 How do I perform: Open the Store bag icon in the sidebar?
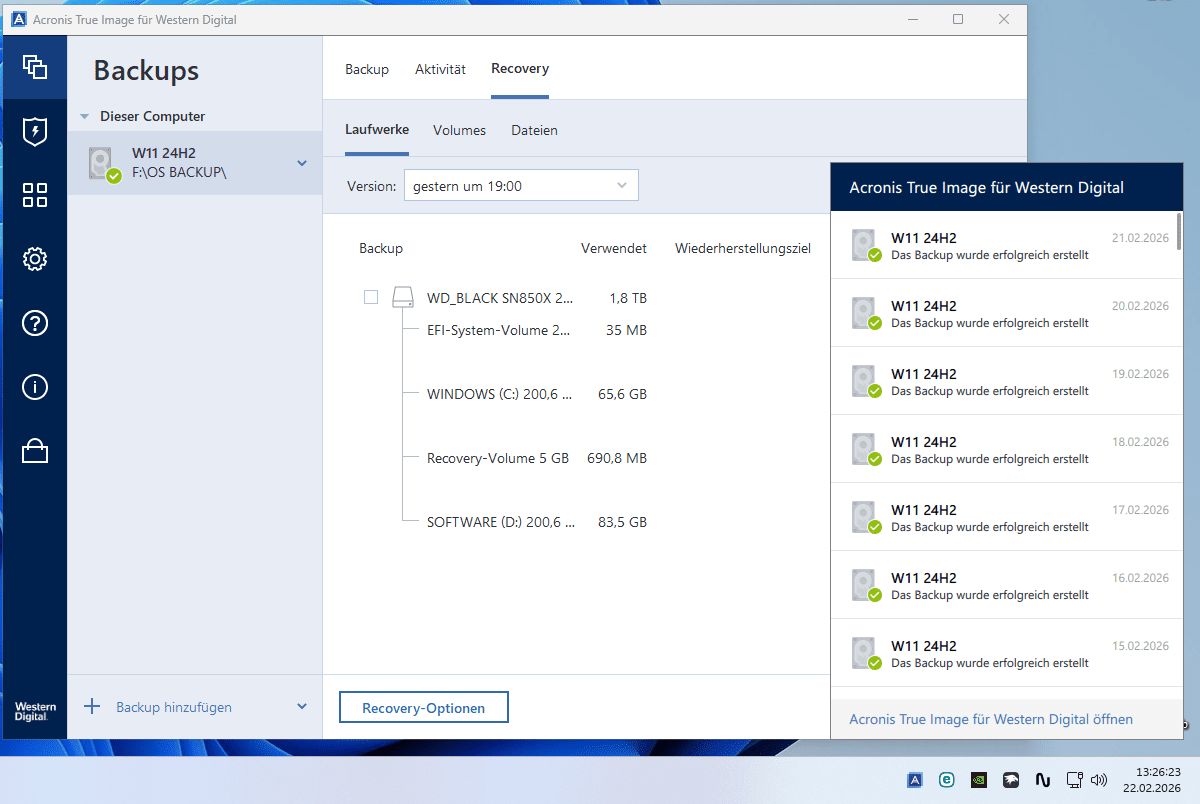(35, 451)
